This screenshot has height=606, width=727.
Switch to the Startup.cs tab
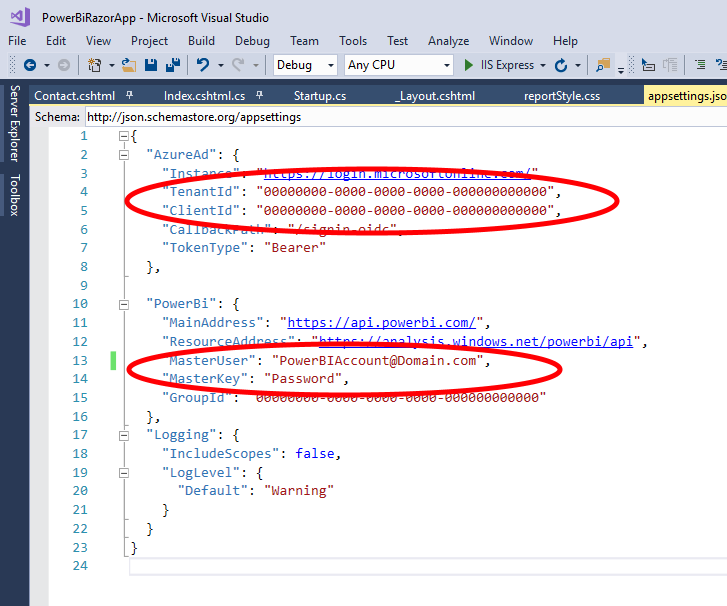tap(320, 96)
